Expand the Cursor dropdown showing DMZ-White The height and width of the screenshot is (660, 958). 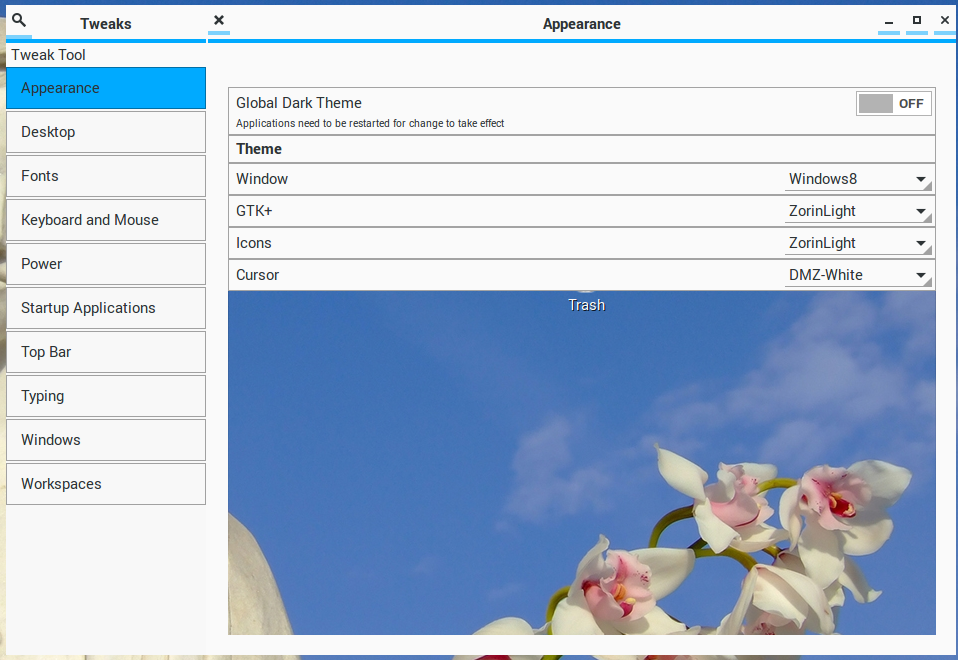pyautogui.click(x=858, y=276)
